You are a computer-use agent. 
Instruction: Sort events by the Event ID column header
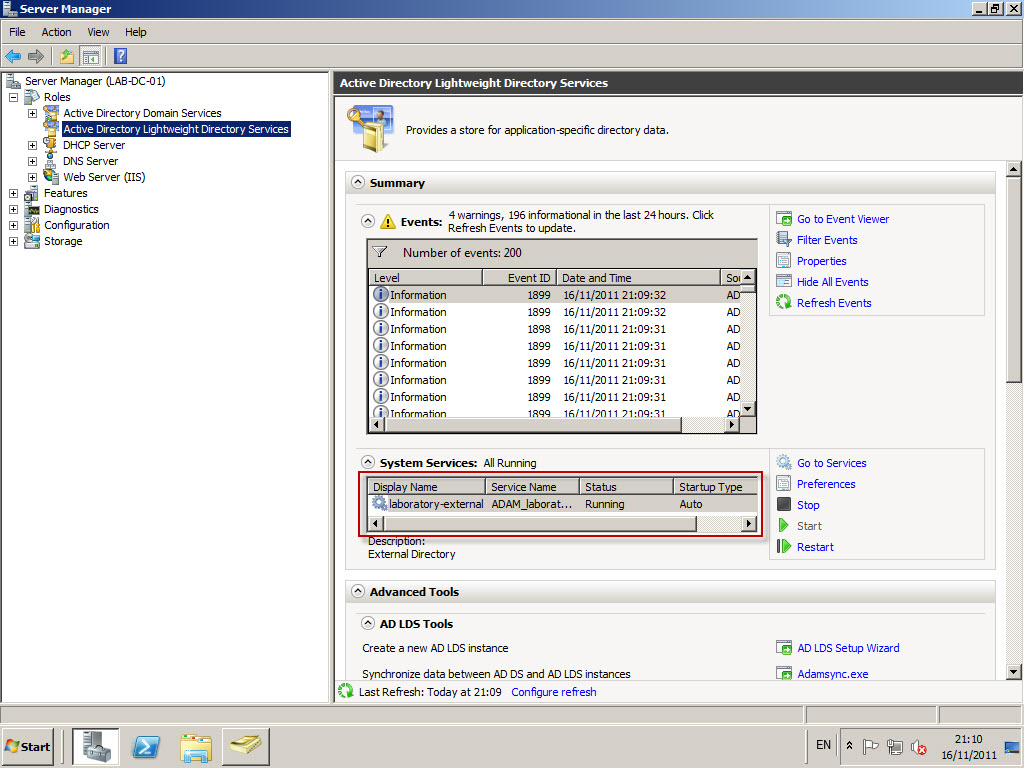pyautogui.click(x=519, y=278)
